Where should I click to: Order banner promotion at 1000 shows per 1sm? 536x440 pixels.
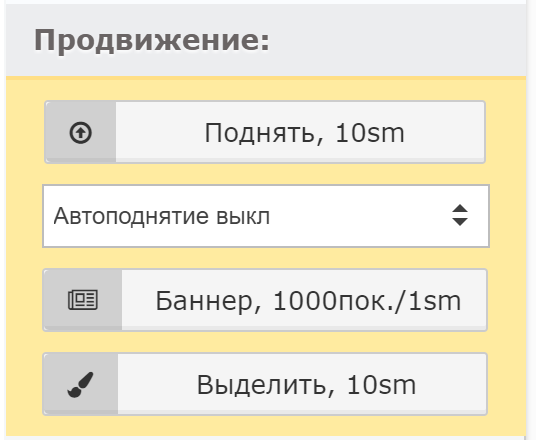point(265,300)
